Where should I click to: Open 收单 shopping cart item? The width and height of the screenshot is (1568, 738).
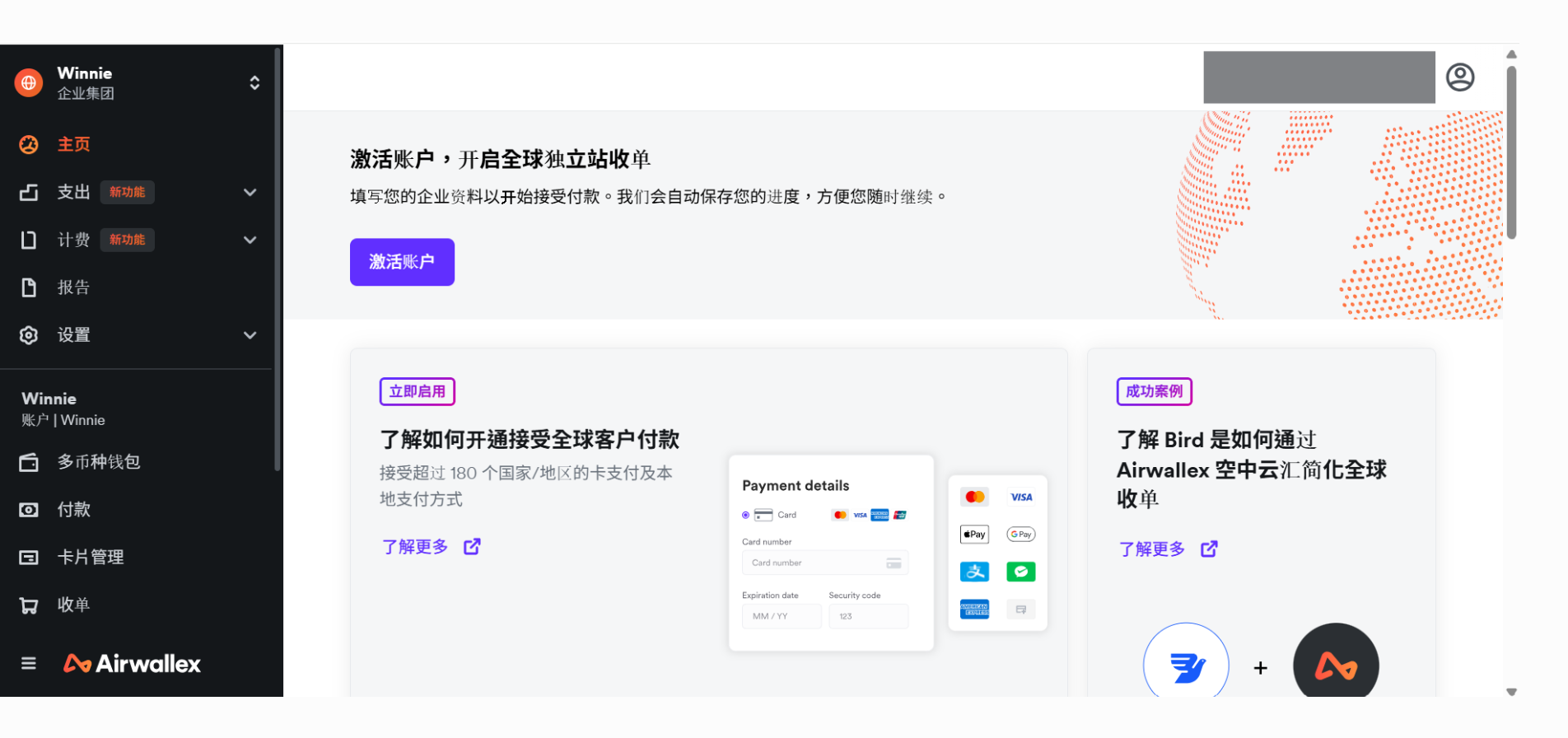point(72,605)
